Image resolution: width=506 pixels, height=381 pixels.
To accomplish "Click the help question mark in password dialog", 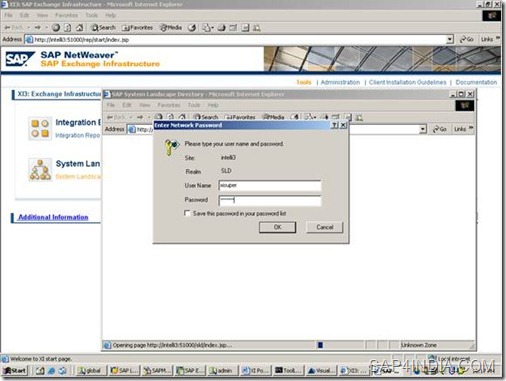I will tap(335, 125).
